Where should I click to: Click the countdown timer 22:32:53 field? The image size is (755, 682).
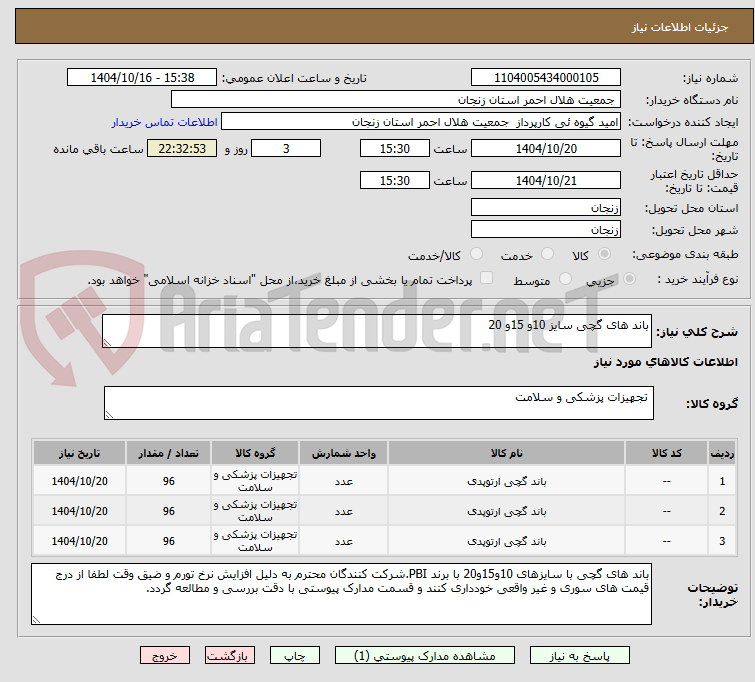[x=182, y=148]
